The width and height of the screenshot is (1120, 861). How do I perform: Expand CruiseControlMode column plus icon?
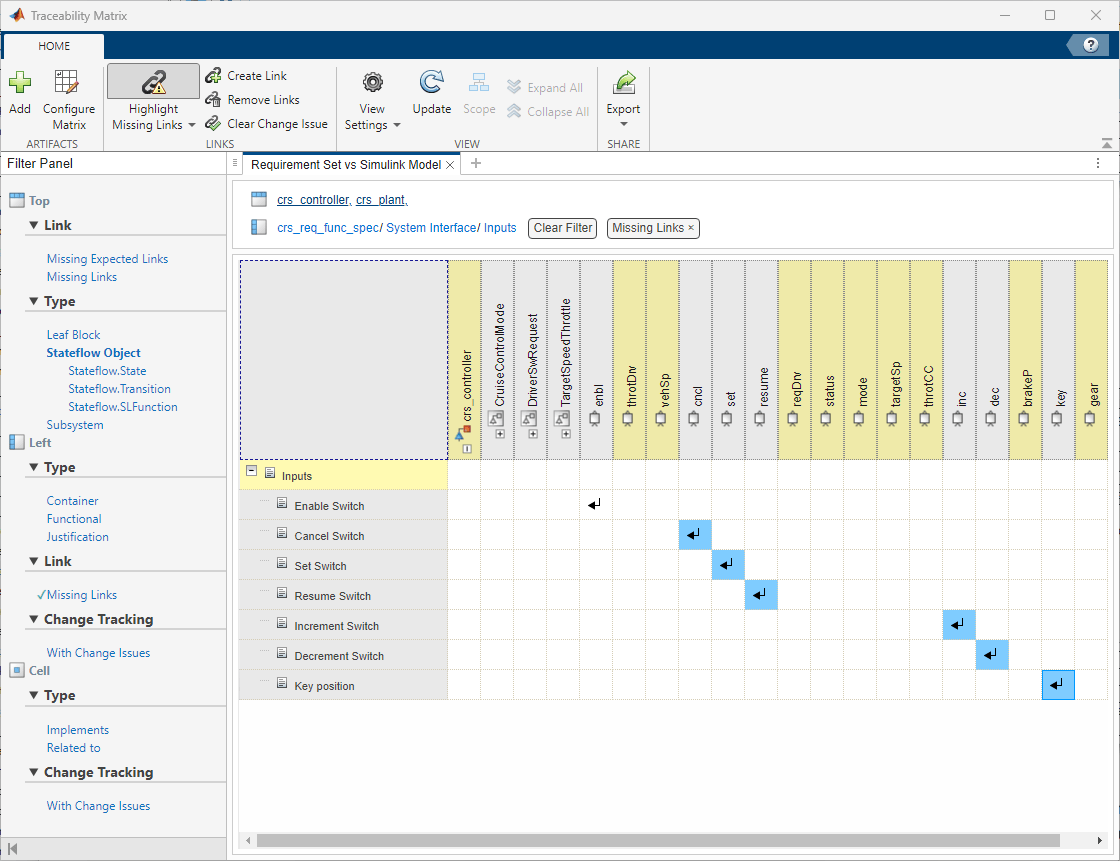tap(500, 434)
